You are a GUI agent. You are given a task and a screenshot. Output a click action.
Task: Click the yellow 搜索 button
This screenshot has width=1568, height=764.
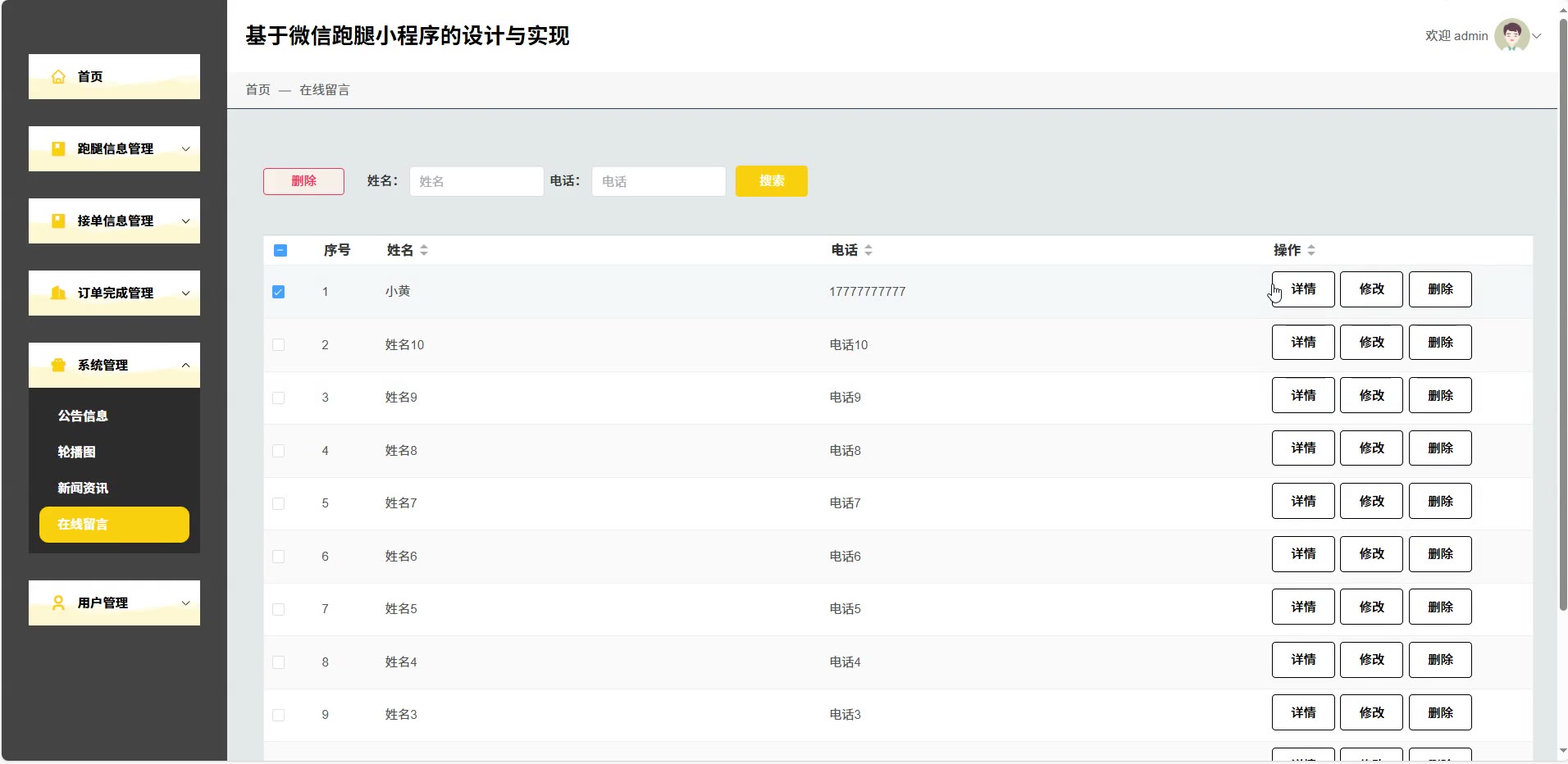[x=771, y=181]
